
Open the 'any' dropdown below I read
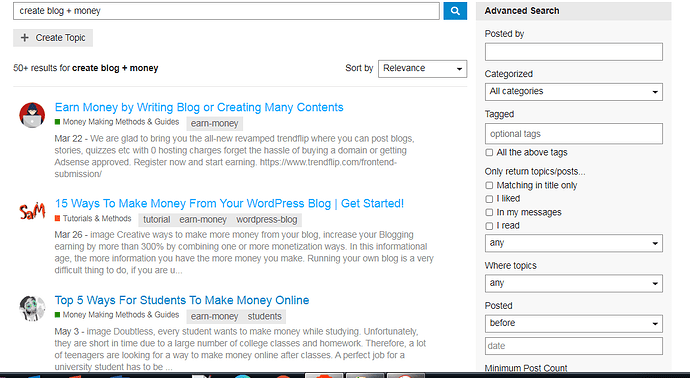pyautogui.click(x=574, y=243)
